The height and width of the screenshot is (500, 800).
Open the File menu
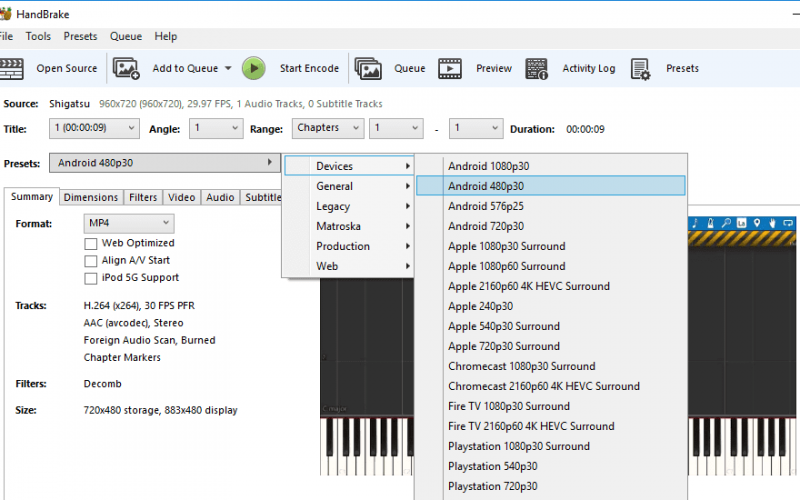click(6, 36)
